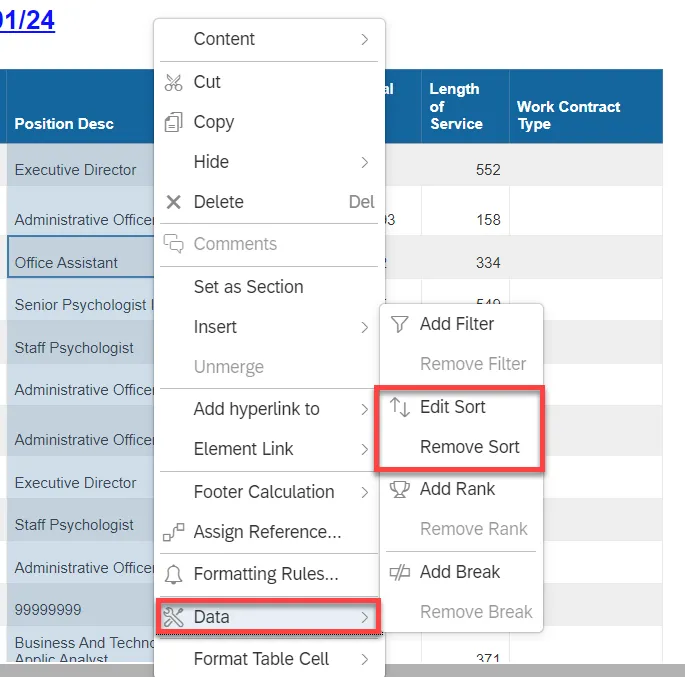
Task: Click the Data wrench icon
Action: click(x=174, y=617)
